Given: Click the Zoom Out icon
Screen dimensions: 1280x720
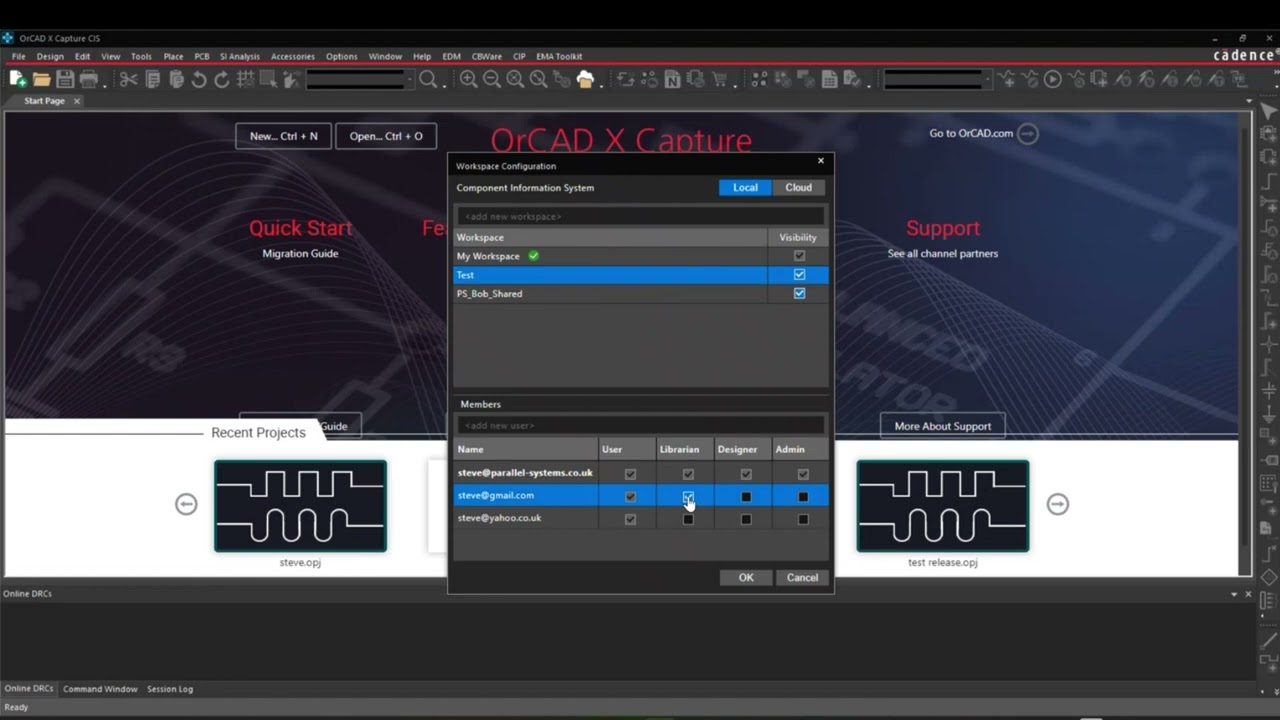Looking at the screenshot, I should 492,79.
